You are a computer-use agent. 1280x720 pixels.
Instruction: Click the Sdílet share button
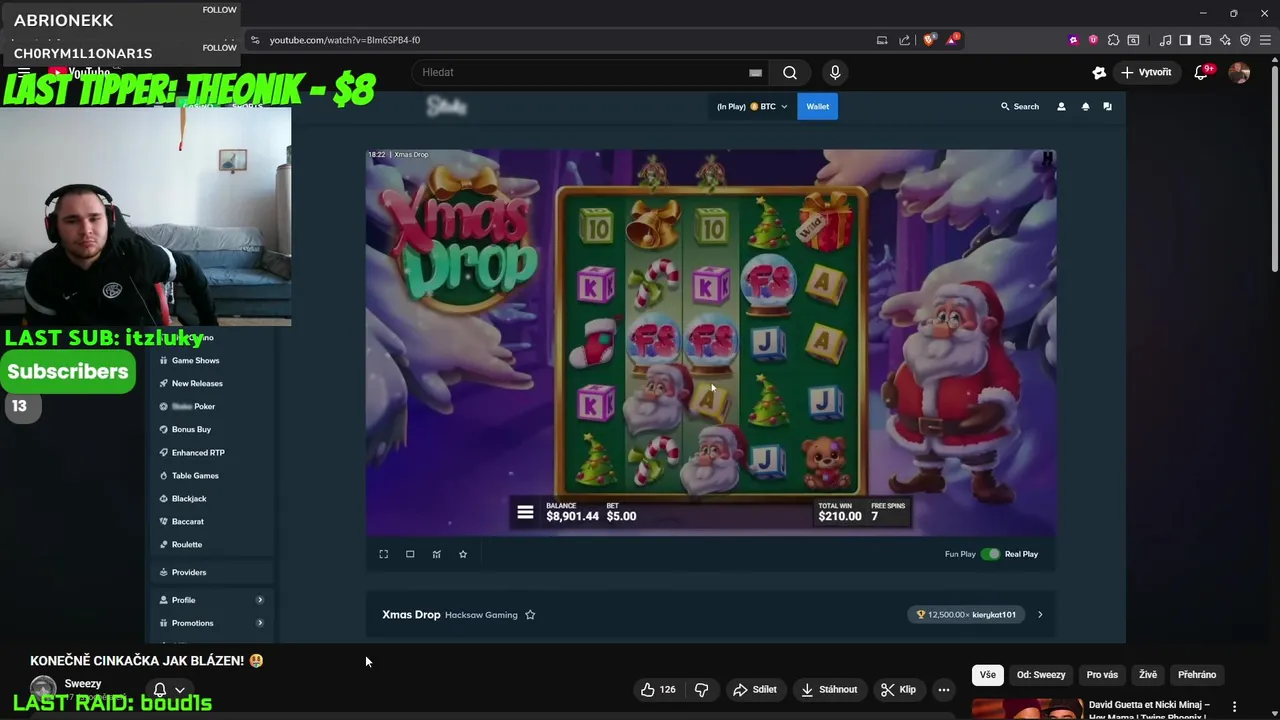[755, 689]
